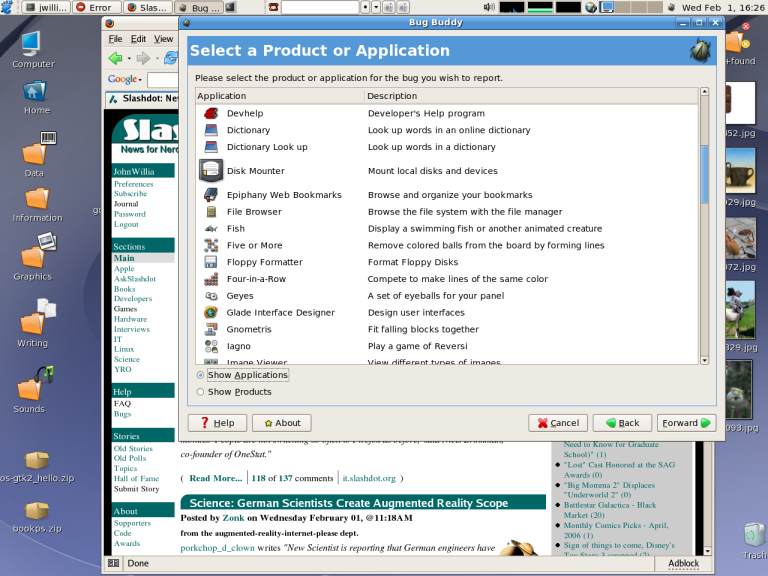Click the Old Stories link in Slashdot sidebar
This screenshot has width=768, height=576.
(x=133, y=448)
